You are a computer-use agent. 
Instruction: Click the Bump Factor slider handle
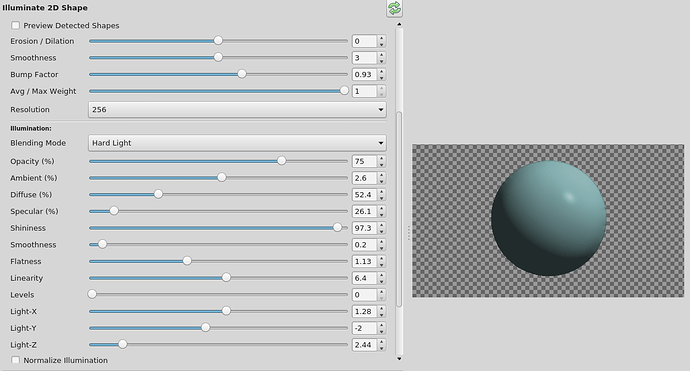pos(242,74)
